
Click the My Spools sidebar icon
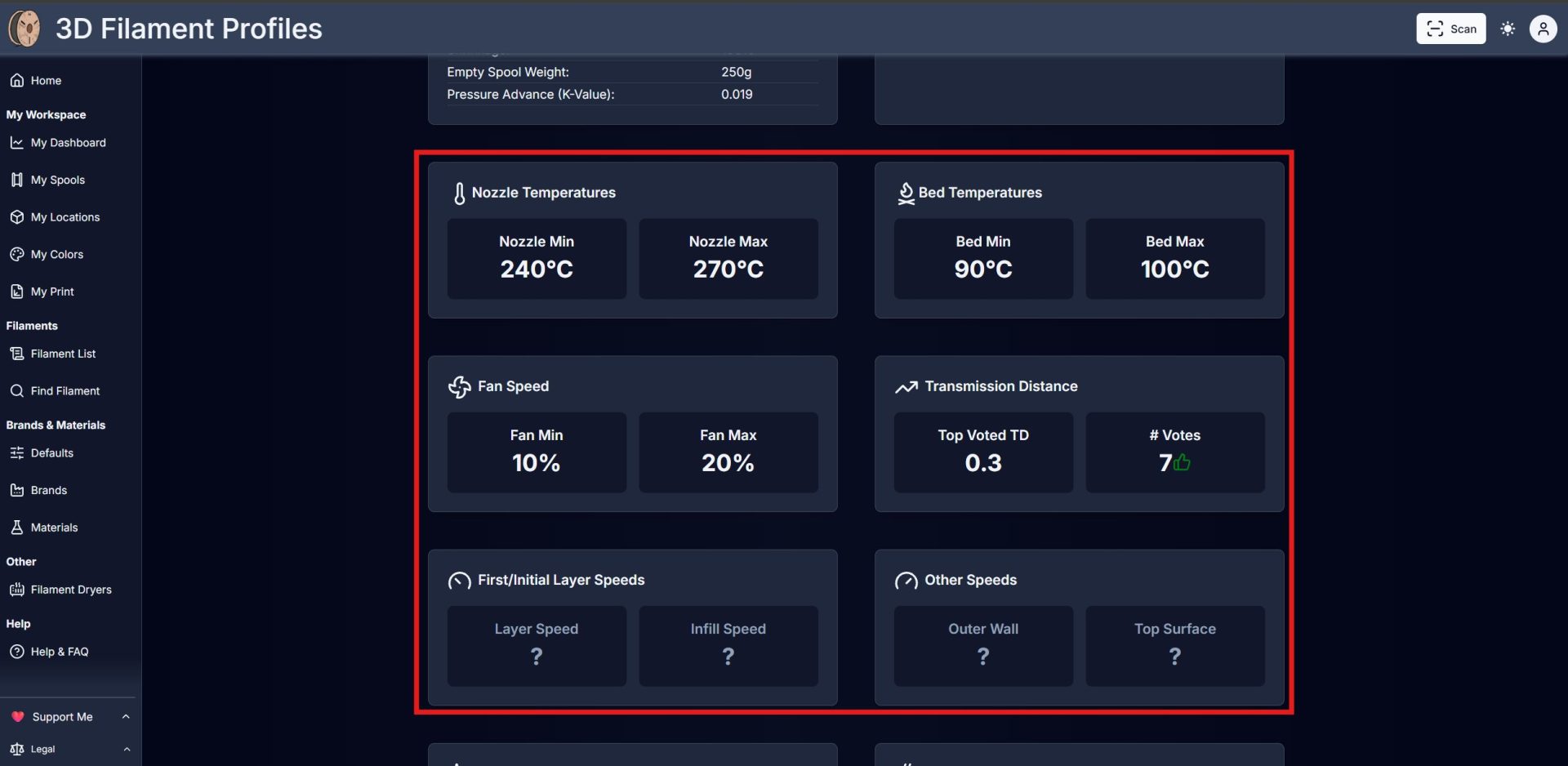pos(16,180)
